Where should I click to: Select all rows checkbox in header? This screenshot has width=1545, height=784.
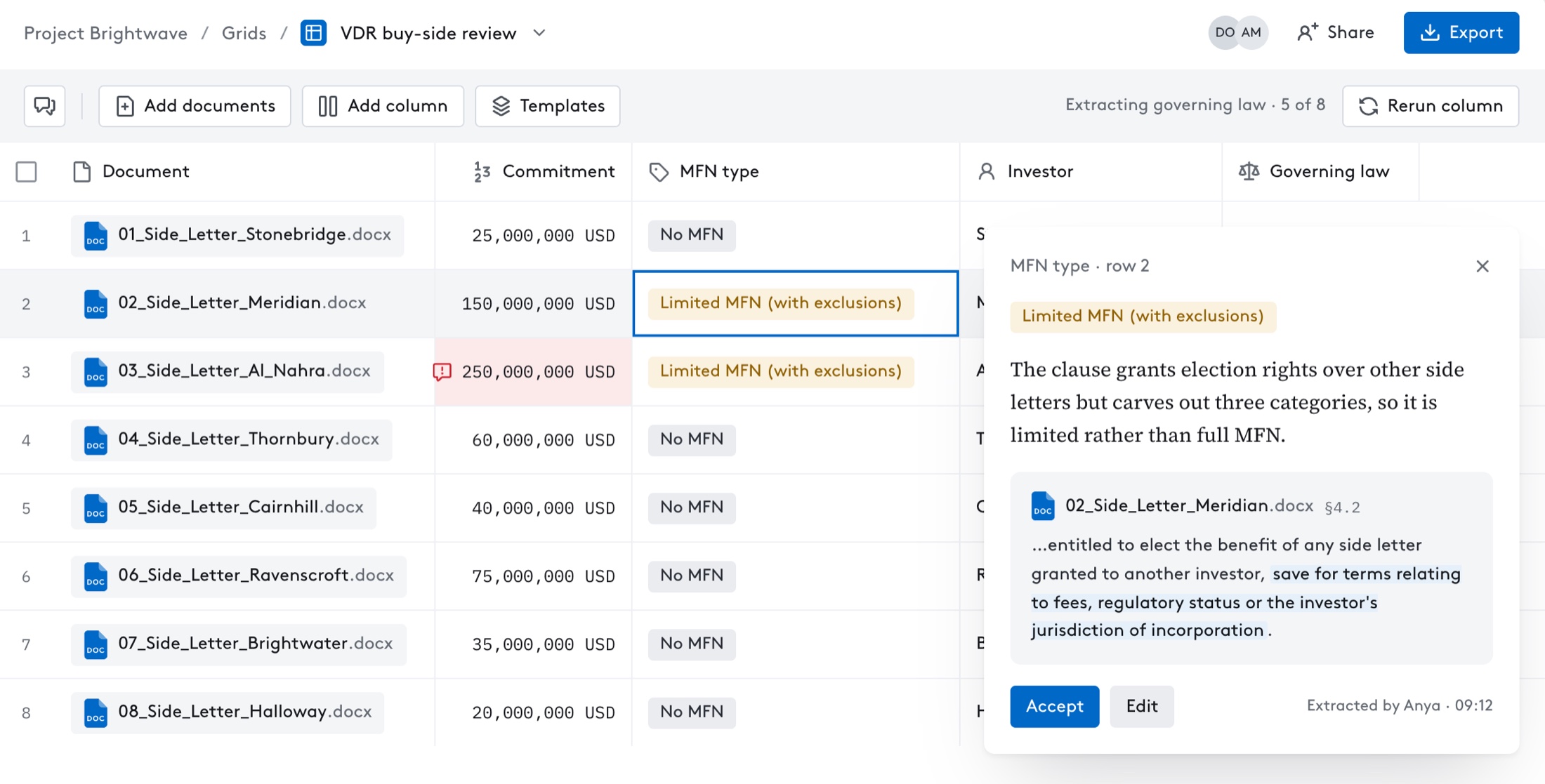point(27,172)
